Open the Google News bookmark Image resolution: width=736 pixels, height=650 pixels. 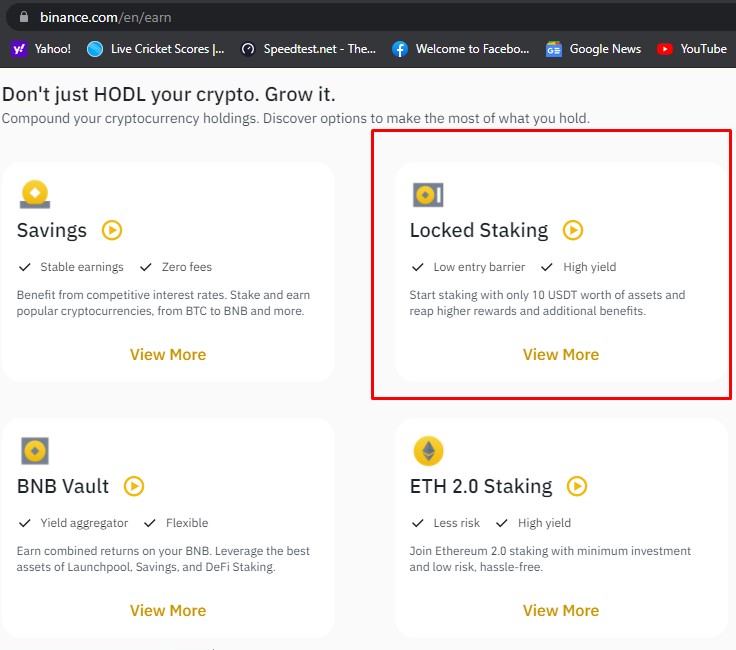593,49
